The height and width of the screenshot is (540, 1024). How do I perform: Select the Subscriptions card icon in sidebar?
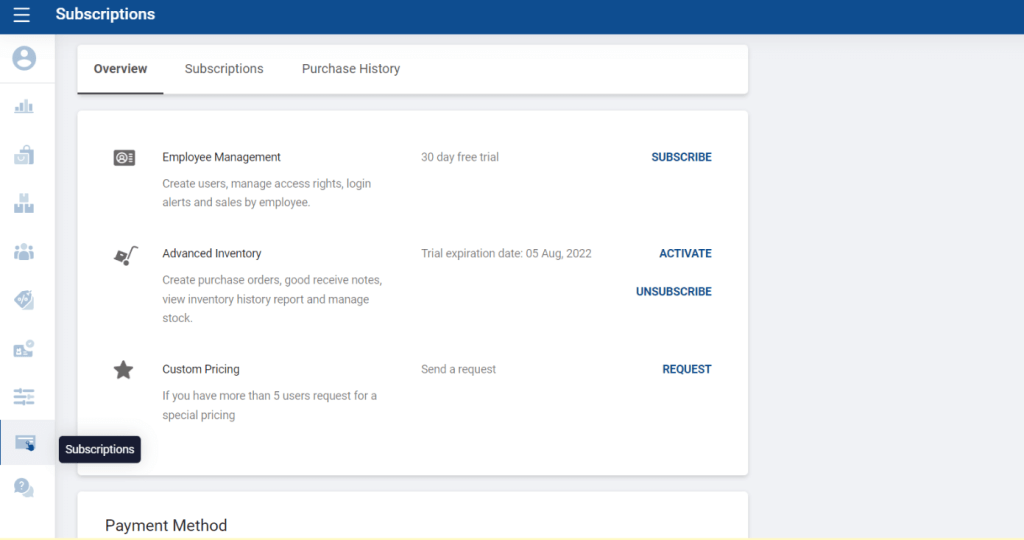point(25,443)
